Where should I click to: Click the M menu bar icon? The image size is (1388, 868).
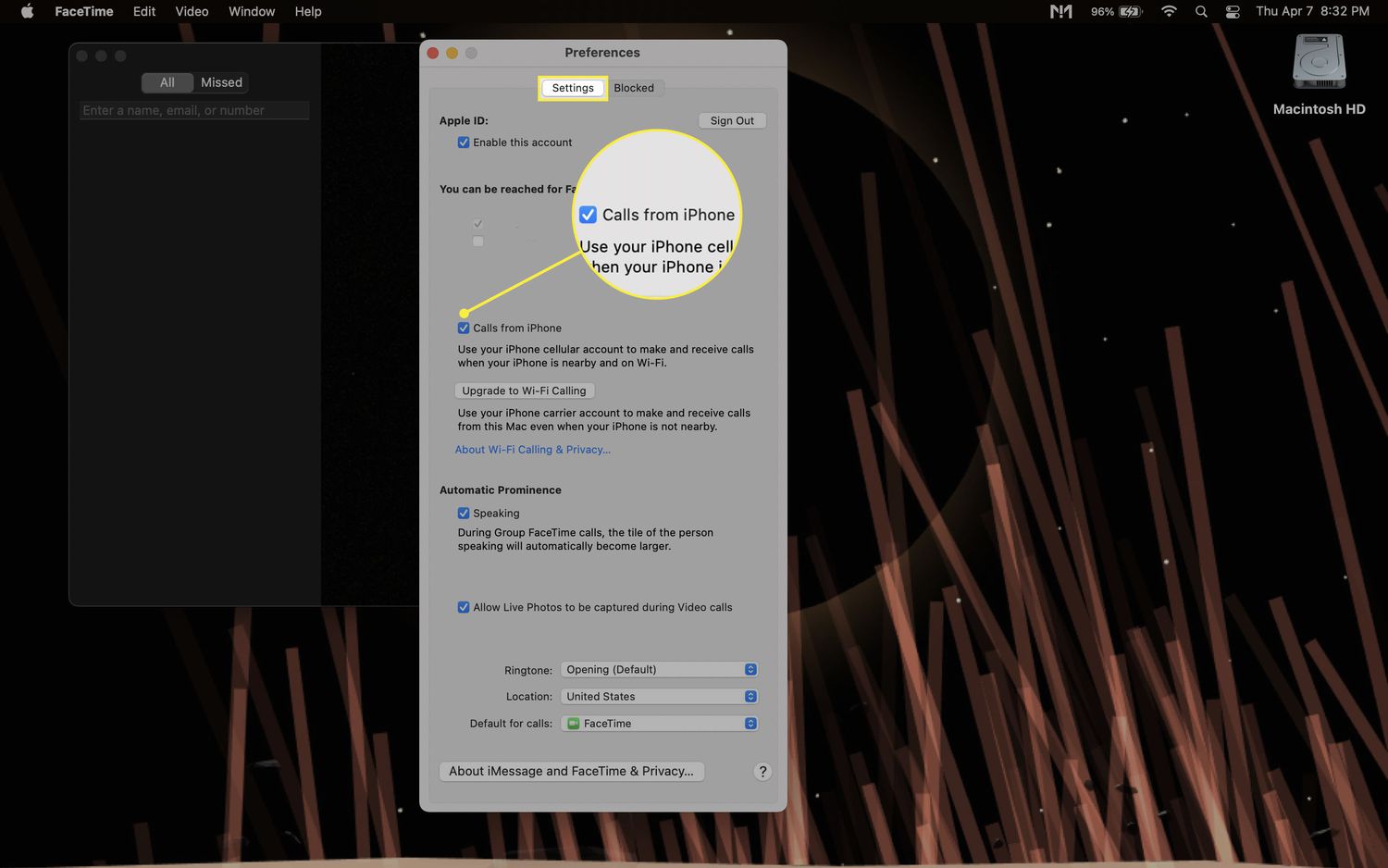pos(1060,11)
